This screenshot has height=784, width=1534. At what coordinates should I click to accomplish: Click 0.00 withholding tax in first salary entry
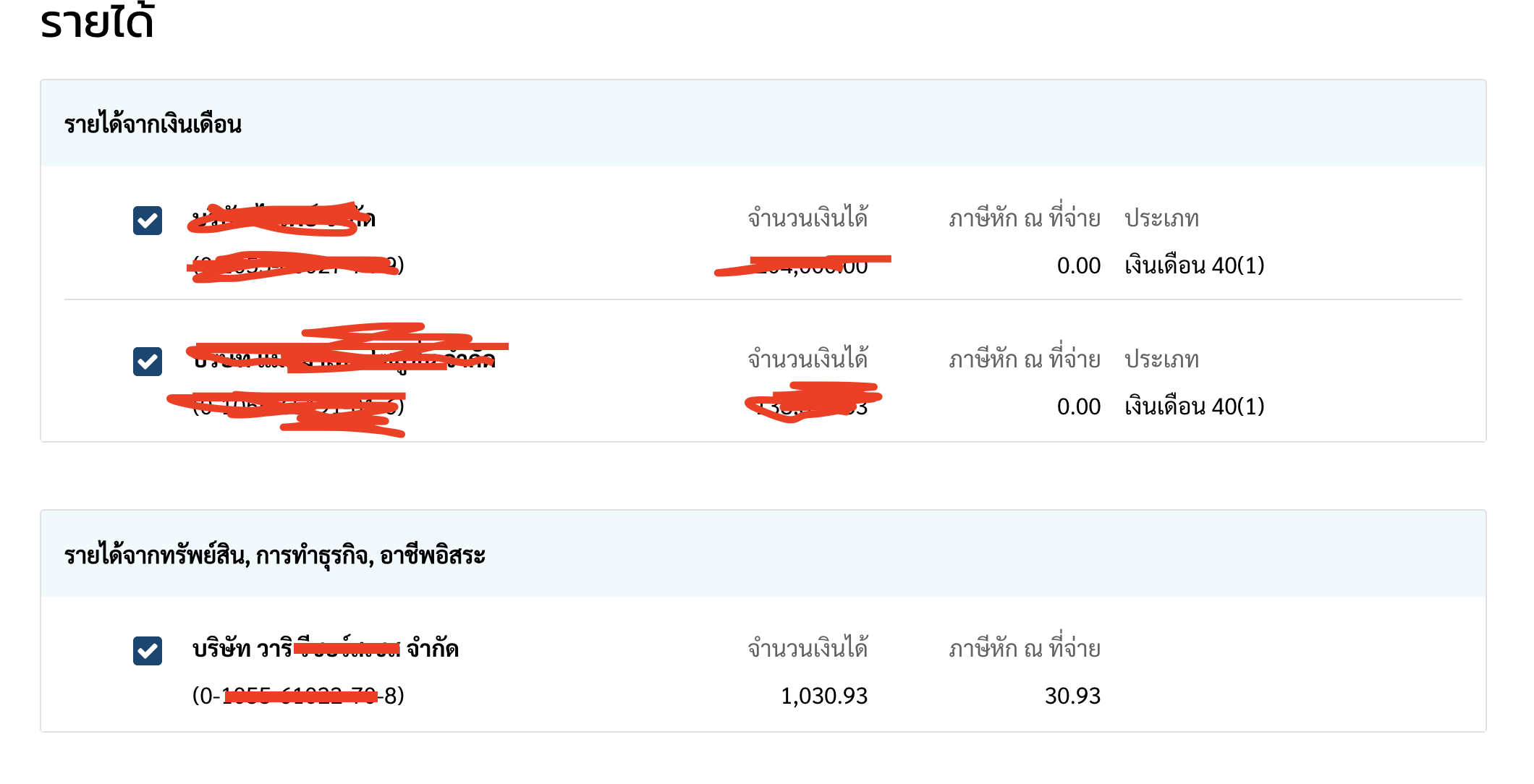tap(1079, 265)
